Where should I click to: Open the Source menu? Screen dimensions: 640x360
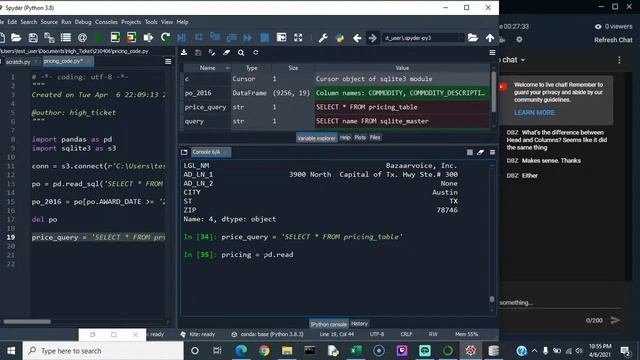49,22
